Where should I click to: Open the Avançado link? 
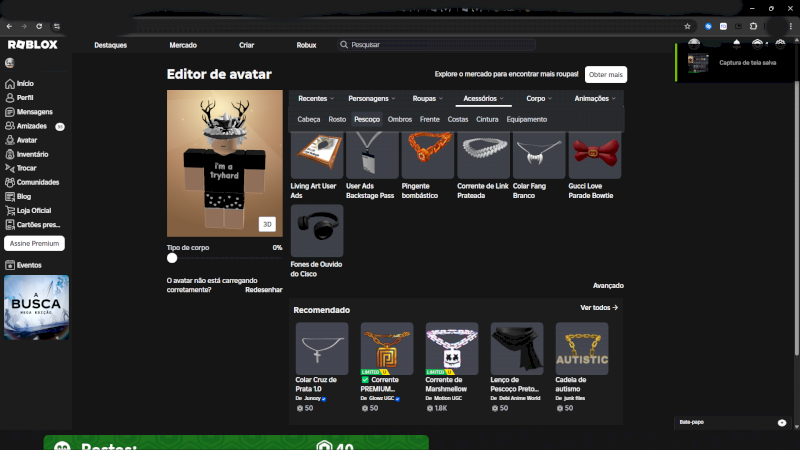(608, 286)
